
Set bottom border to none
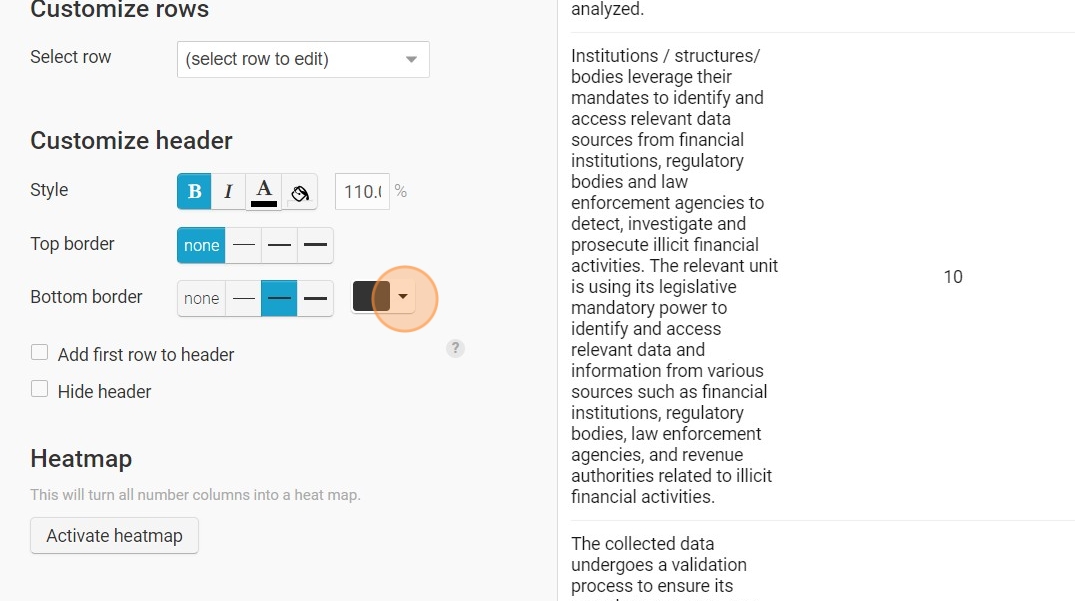(201, 298)
